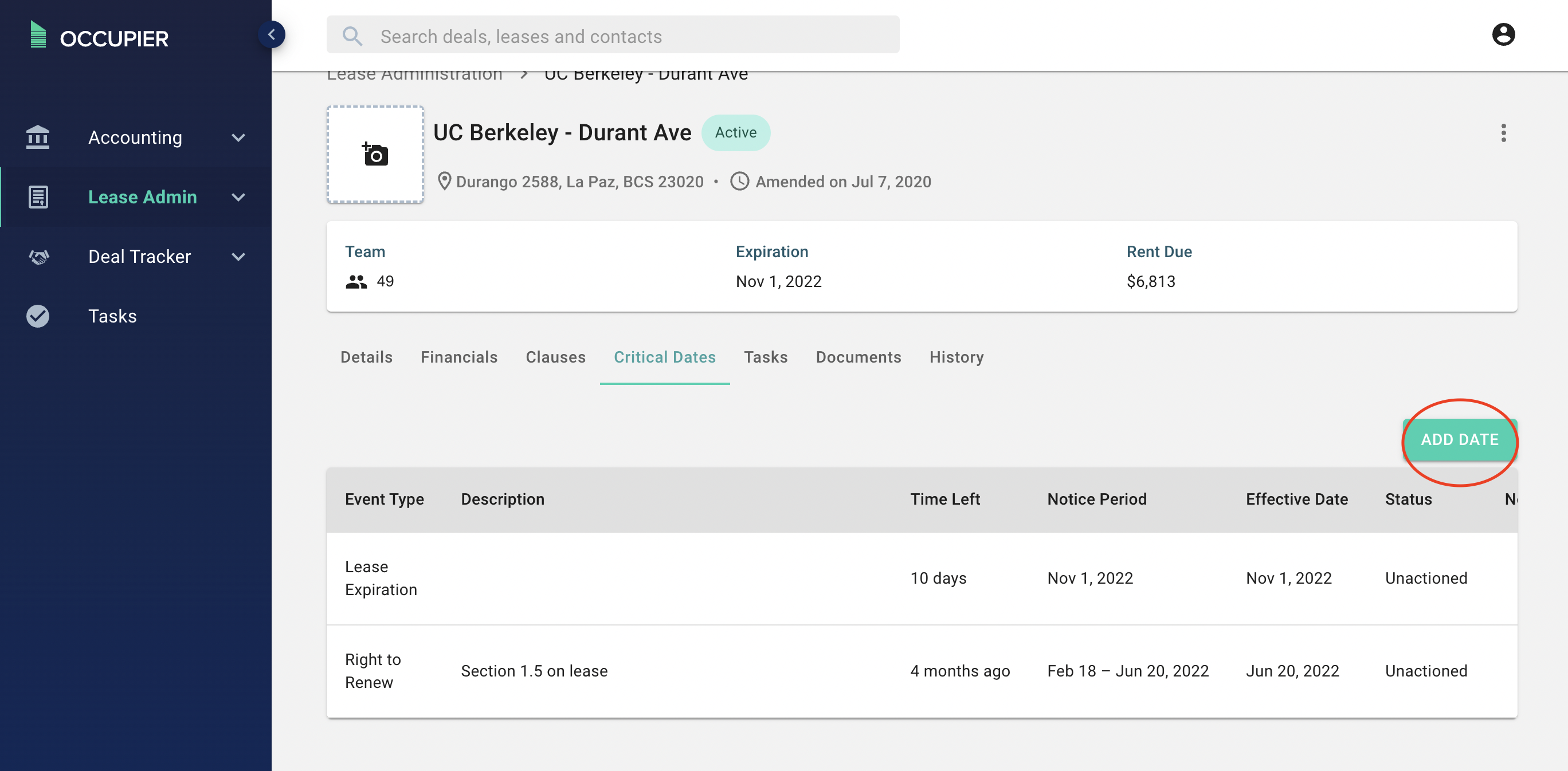Click the Tasks checkmark icon

tap(38, 316)
